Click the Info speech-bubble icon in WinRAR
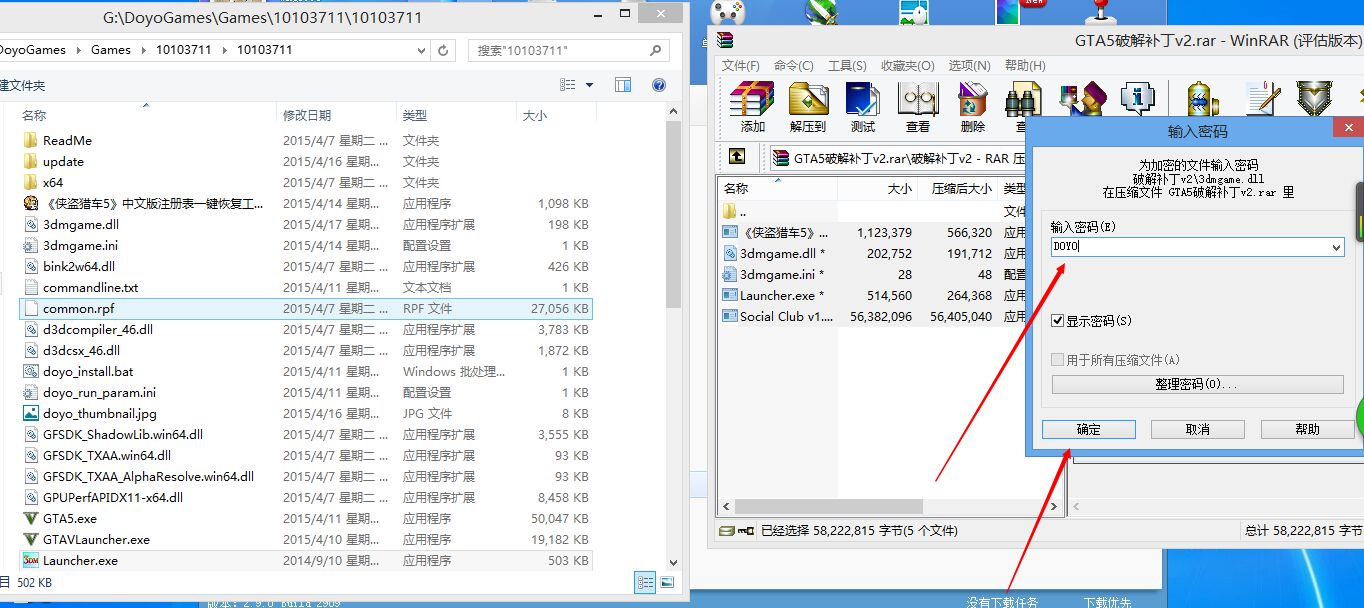 (x=1138, y=99)
